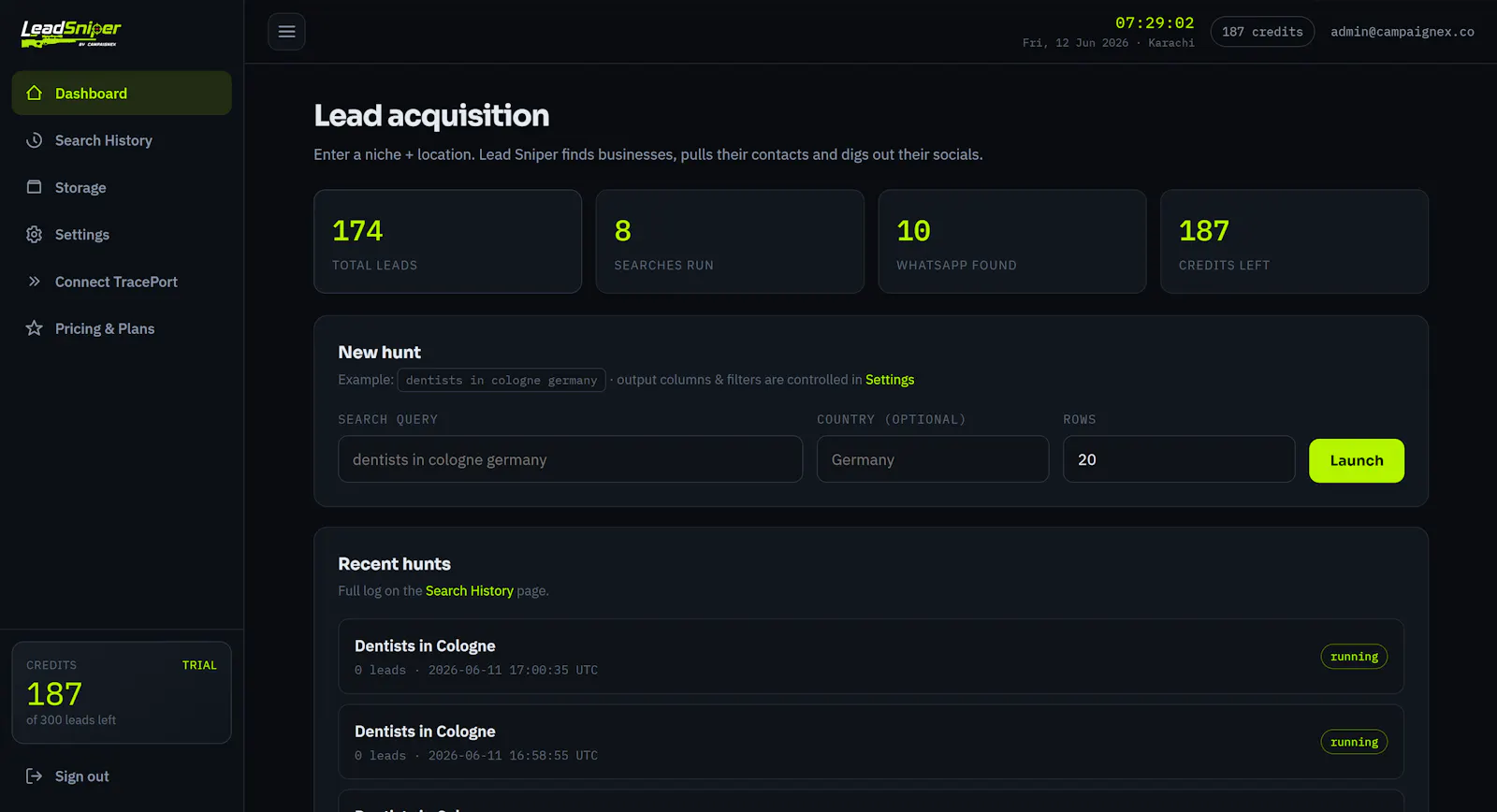Sign out of the account
The image size is (1497, 812).
(122, 776)
